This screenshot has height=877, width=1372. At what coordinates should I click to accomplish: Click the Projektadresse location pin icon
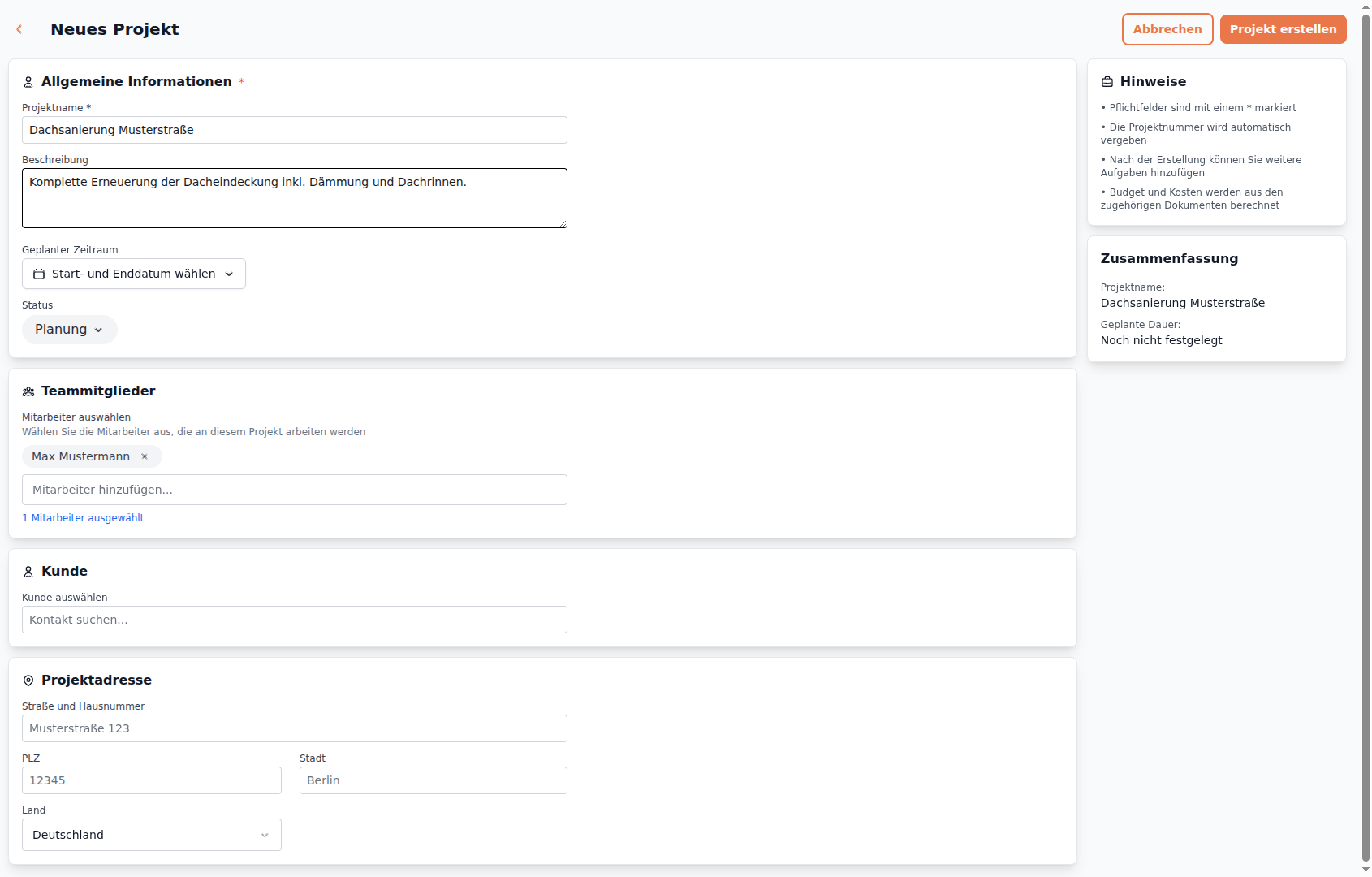(x=28, y=680)
